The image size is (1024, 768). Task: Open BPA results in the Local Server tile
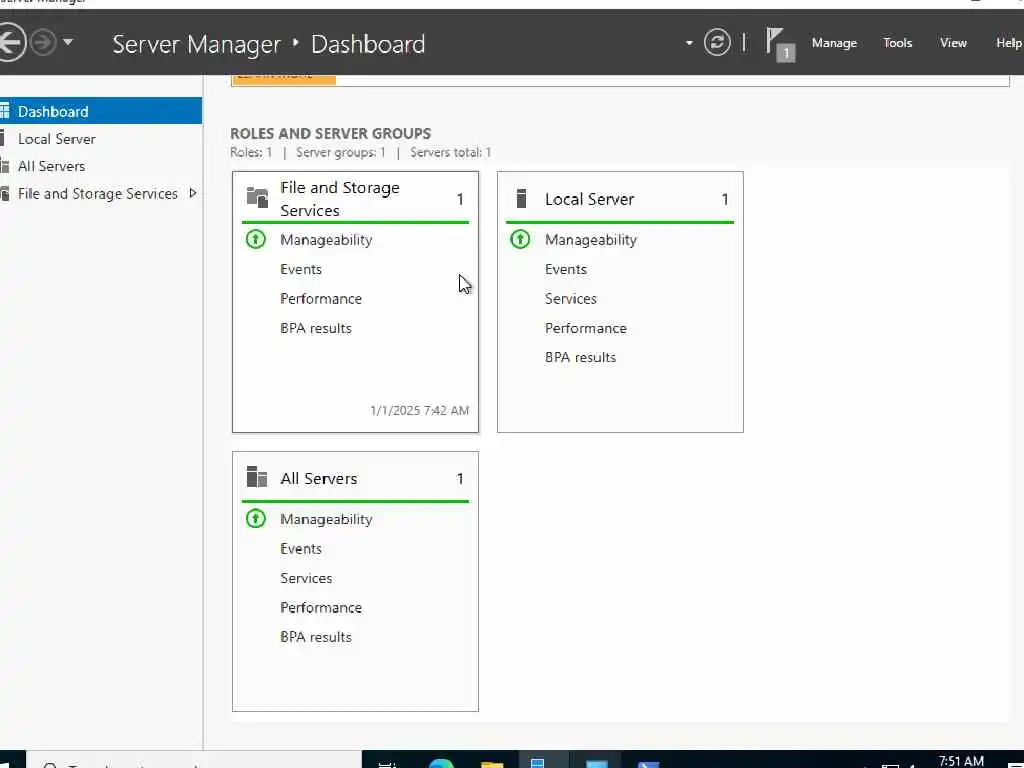[580, 357]
